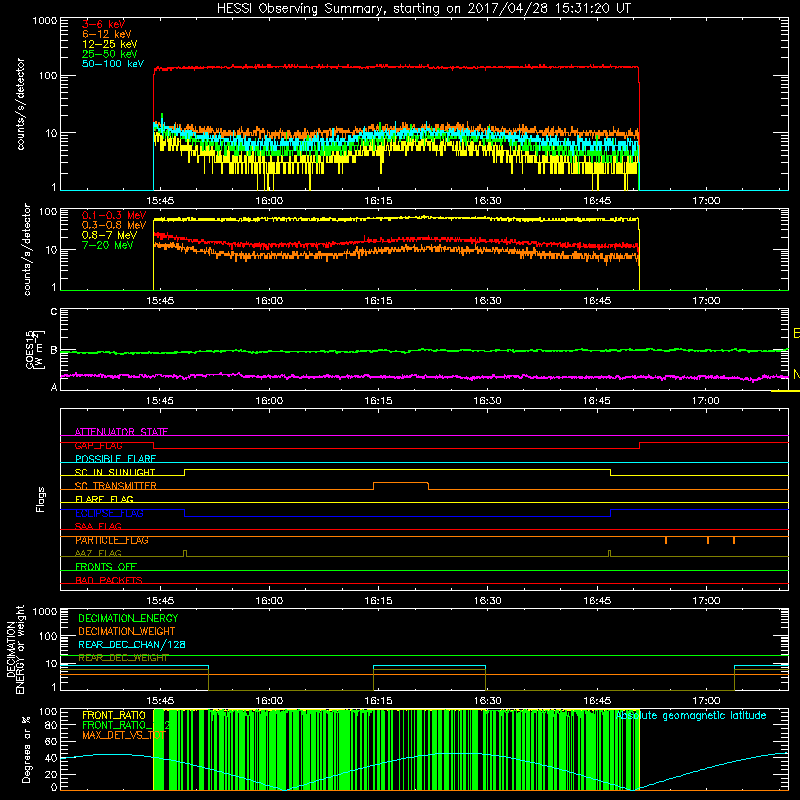Select the orange 6-12 keV legend entry
Viewport: 800px width, 800px height.
click(107, 34)
